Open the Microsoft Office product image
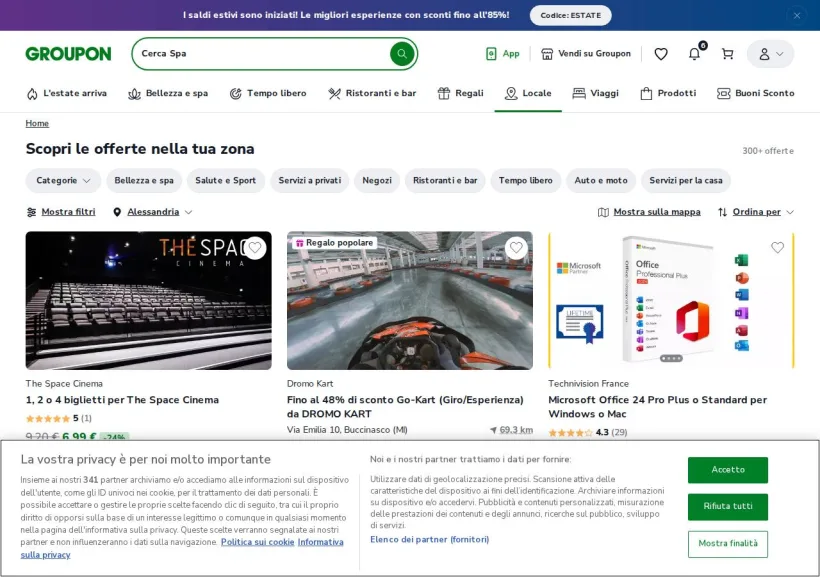 point(671,300)
